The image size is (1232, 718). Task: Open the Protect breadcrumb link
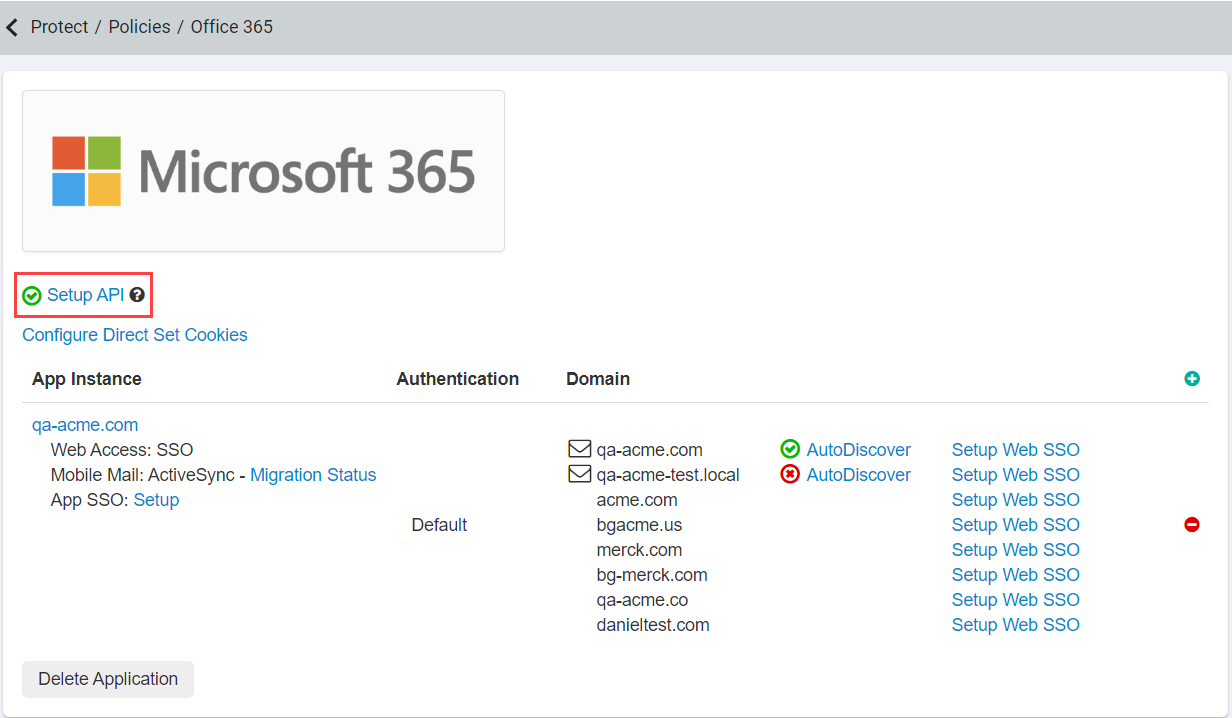tap(59, 27)
